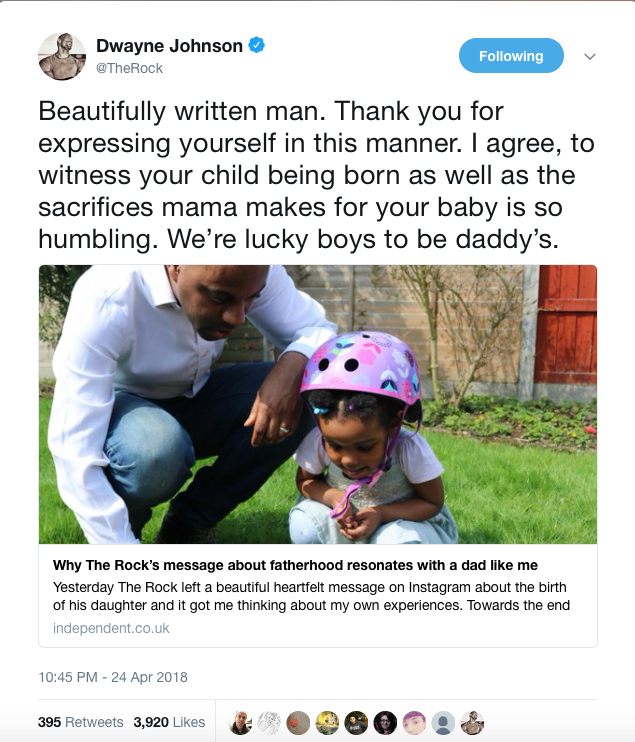Click the yellow-toned liker avatar

tap(327, 722)
